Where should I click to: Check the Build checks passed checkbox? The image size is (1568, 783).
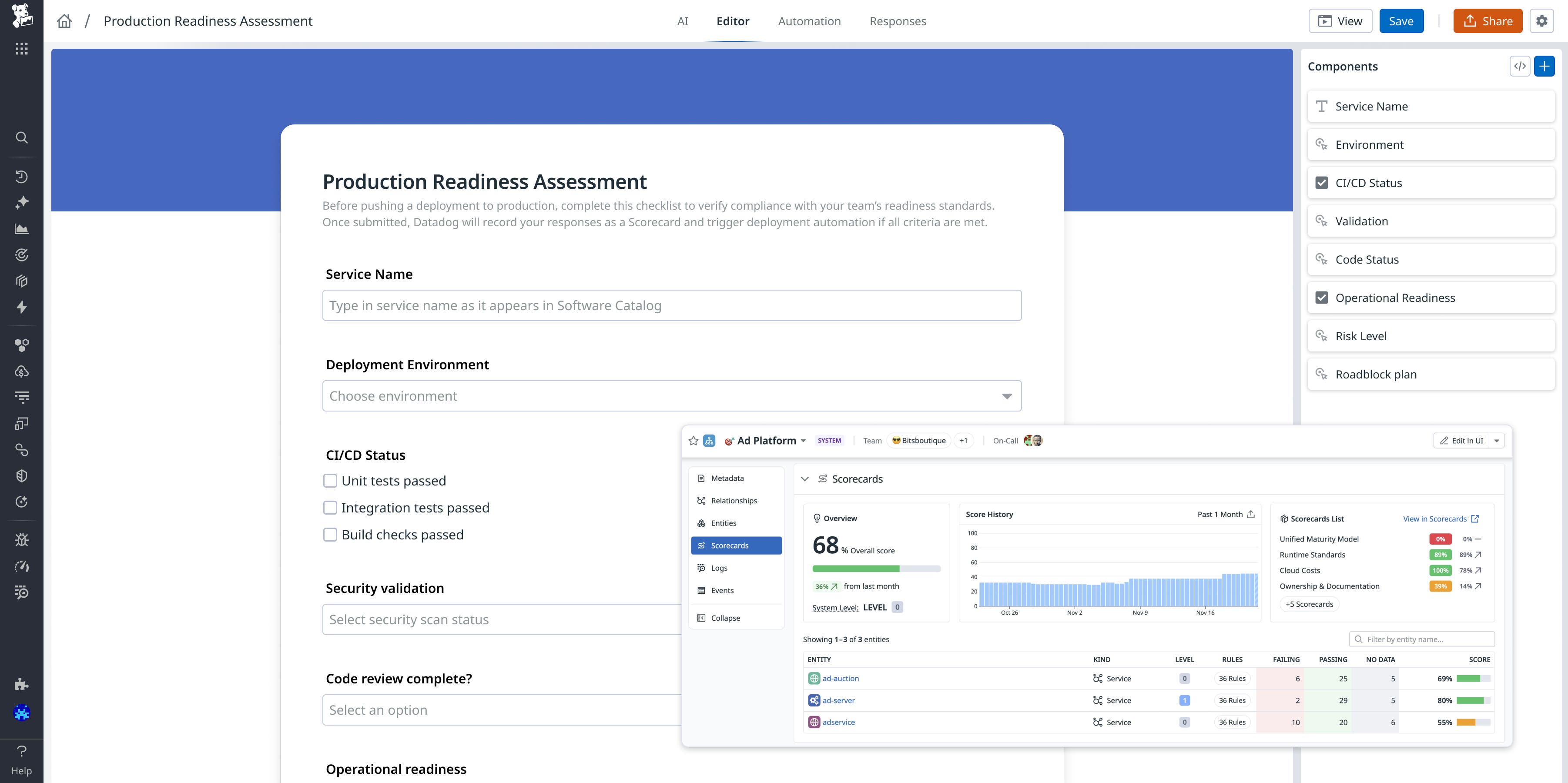(x=331, y=534)
